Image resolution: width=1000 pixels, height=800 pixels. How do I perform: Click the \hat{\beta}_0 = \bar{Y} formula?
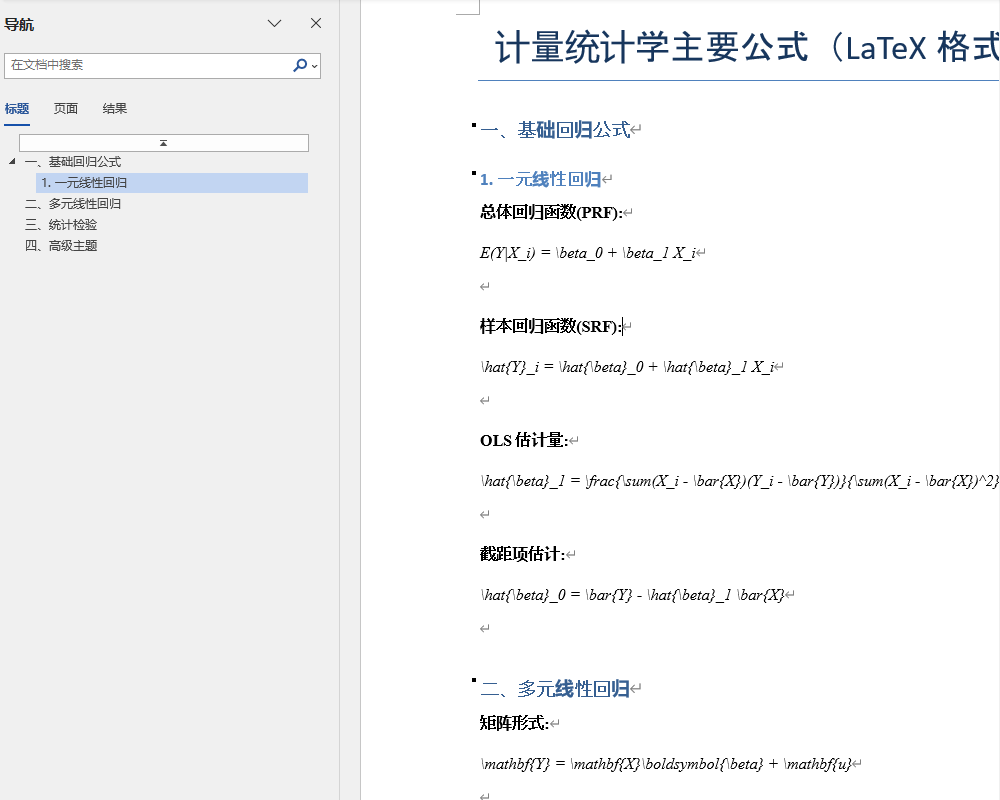[632, 595]
